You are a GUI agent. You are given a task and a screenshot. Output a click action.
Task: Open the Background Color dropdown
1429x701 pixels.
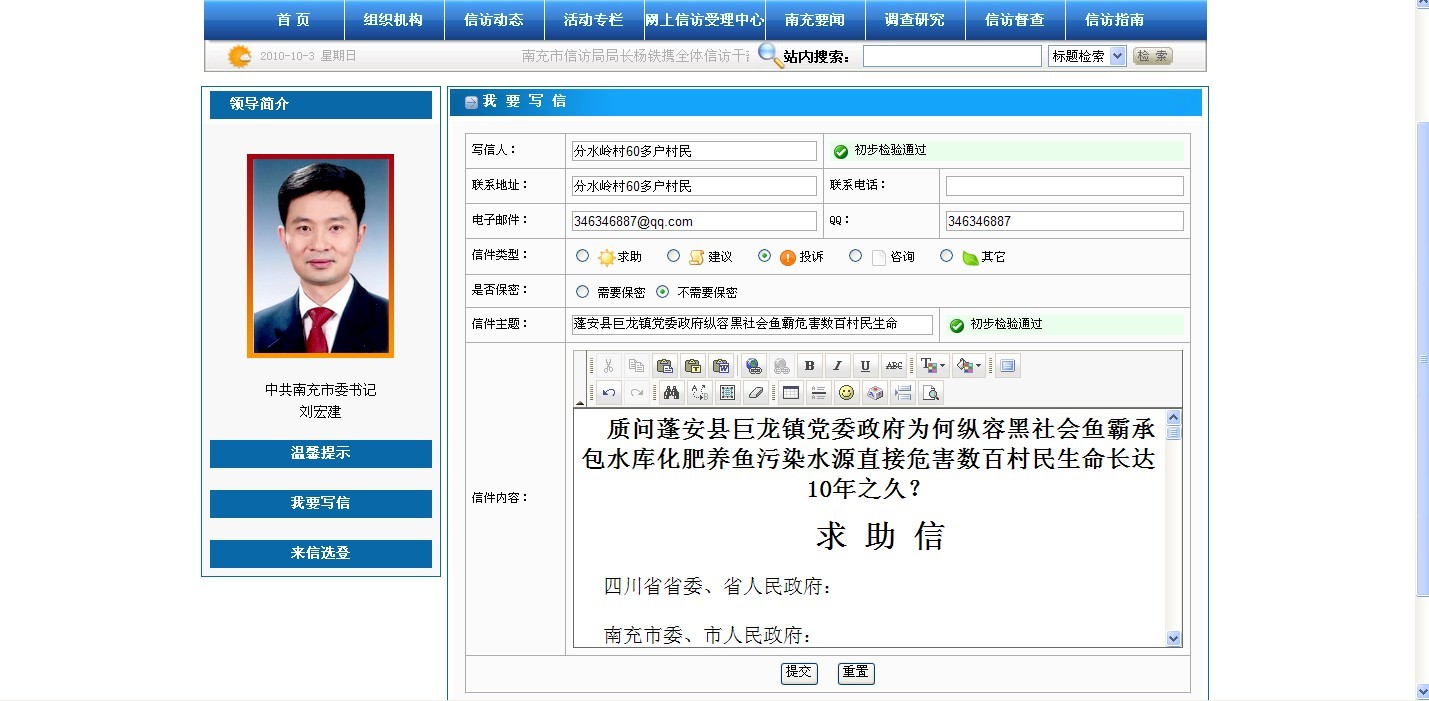pos(969,366)
